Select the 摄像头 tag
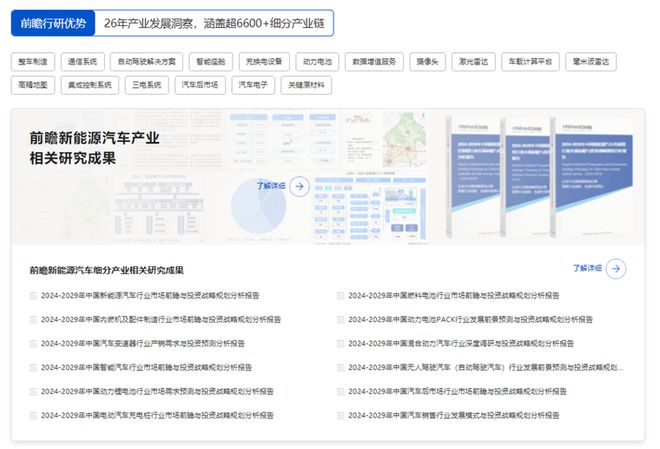This screenshot has width=660, height=449. 428,62
